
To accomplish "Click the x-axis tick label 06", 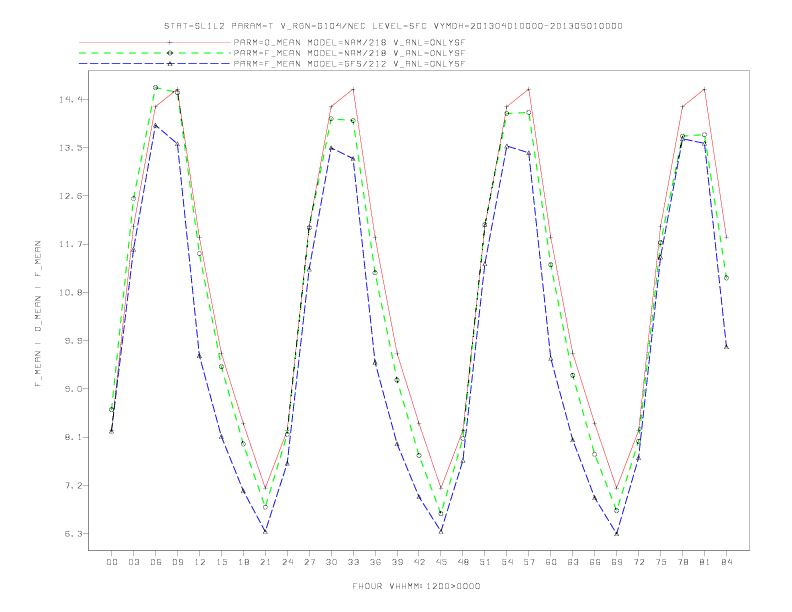I will click(x=156, y=562).
